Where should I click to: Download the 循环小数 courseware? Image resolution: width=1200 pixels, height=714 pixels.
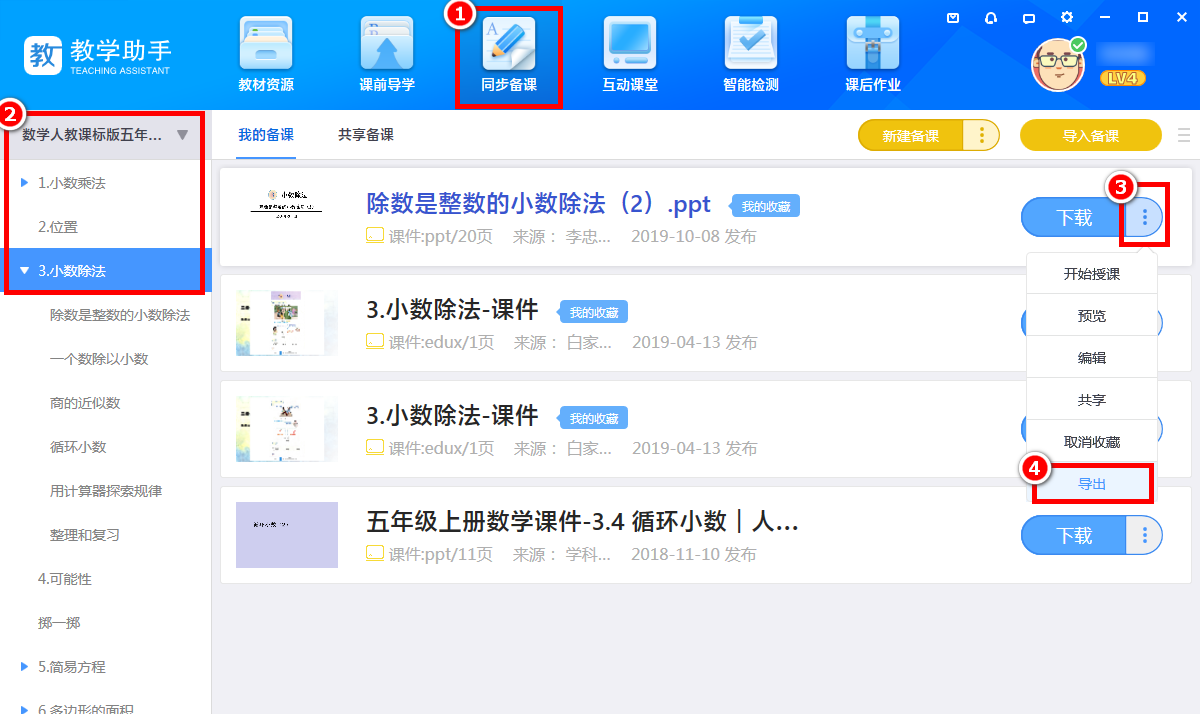[x=1074, y=536]
